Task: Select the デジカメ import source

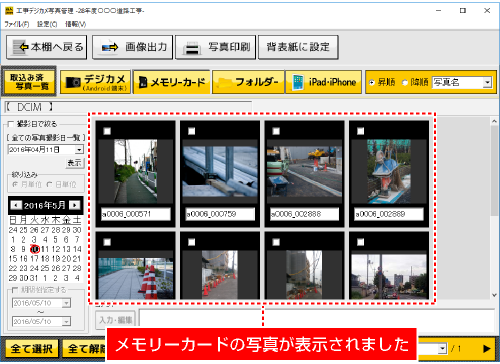Action: coord(96,82)
